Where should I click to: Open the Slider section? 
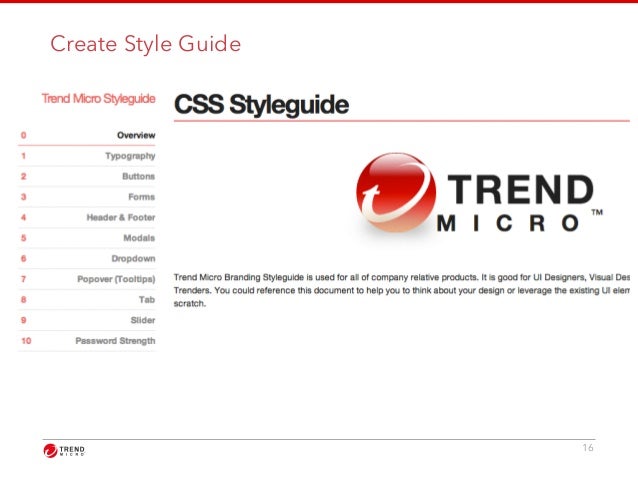(x=87, y=320)
